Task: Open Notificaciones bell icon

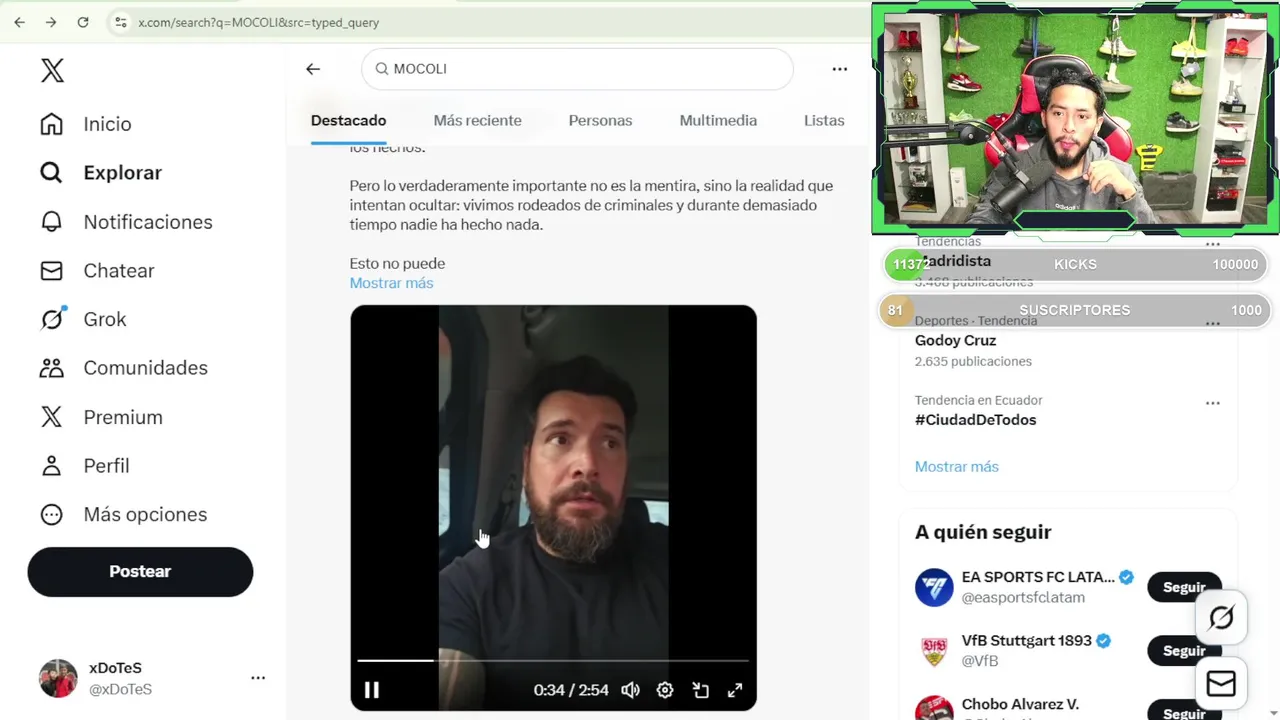Action: [51, 222]
